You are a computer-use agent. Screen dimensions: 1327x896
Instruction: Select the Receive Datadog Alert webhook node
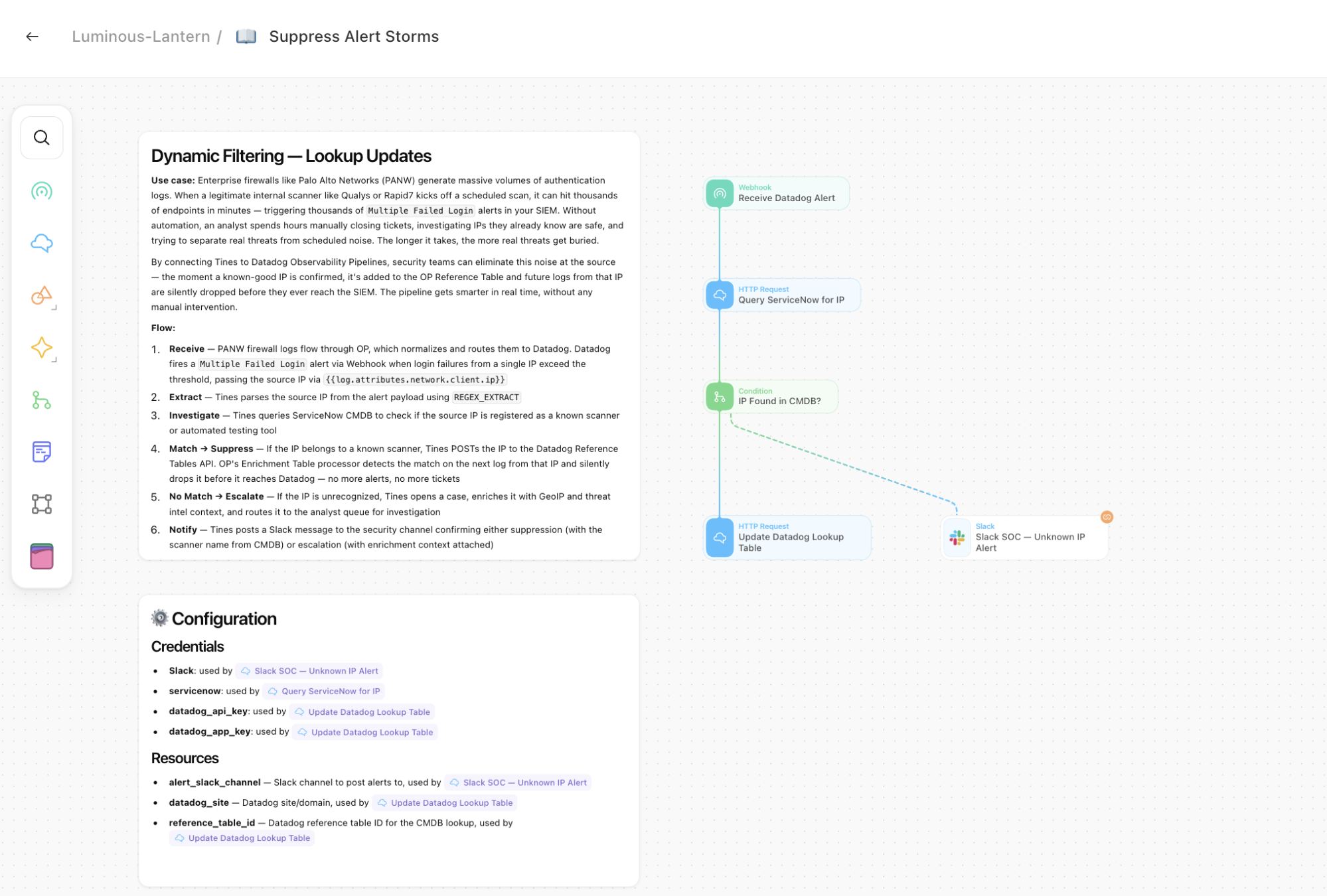click(777, 193)
